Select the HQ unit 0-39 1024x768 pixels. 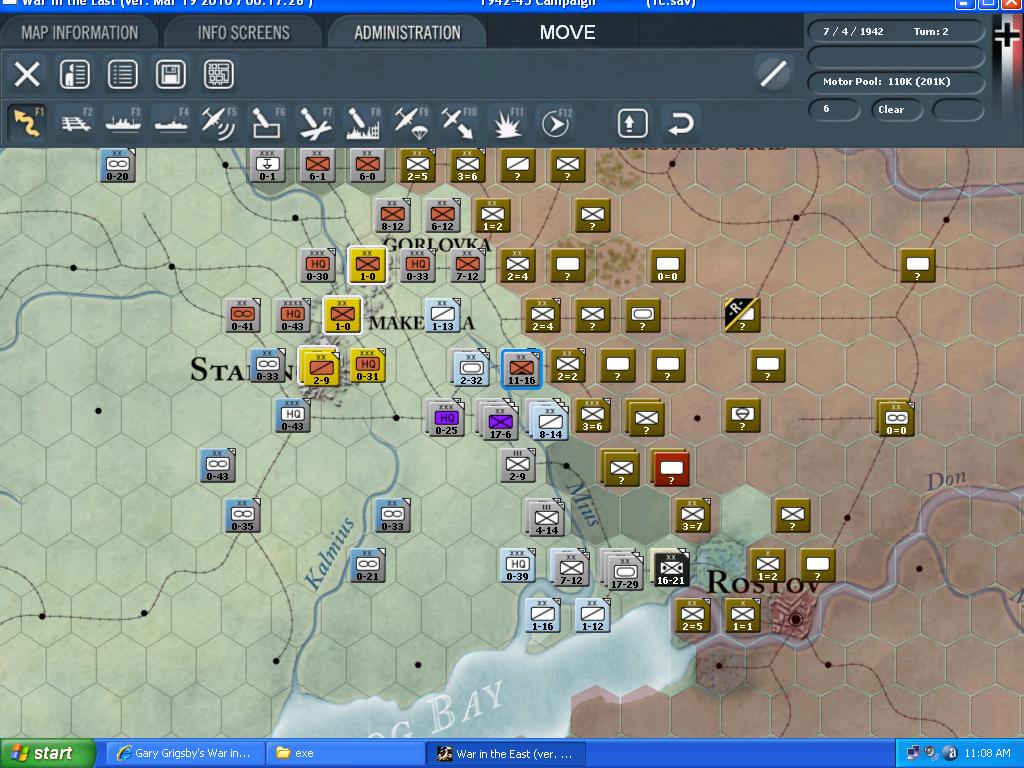(517, 565)
